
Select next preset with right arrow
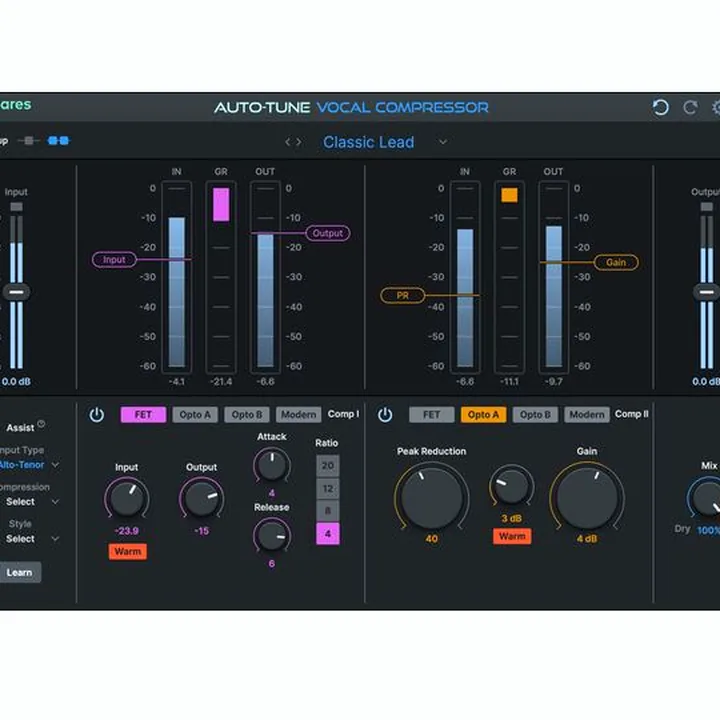click(x=298, y=142)
